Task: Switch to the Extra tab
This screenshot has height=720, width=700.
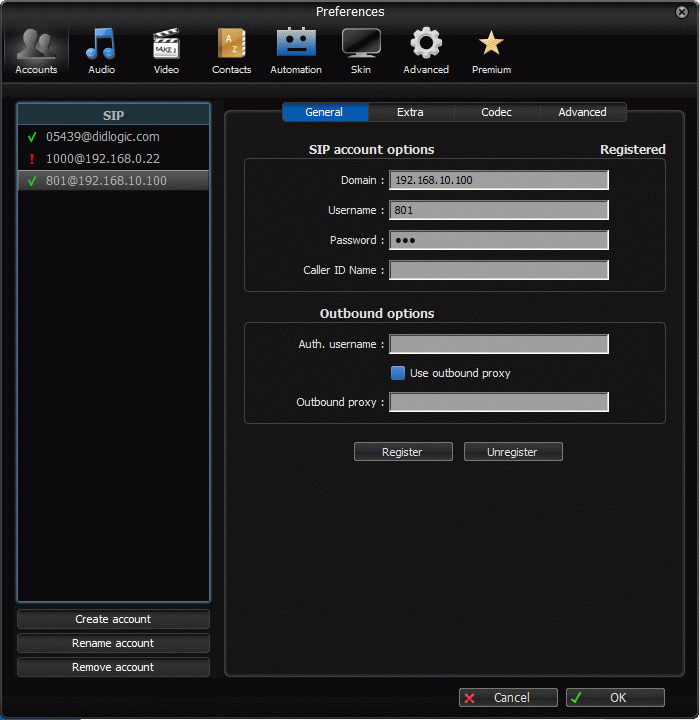Action: (411, 112)
